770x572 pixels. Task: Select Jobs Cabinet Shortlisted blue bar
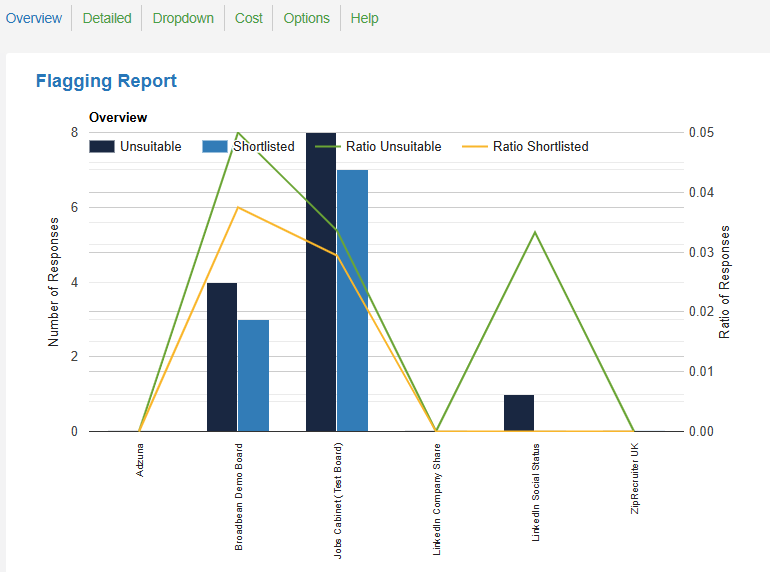tap(353, 300)
